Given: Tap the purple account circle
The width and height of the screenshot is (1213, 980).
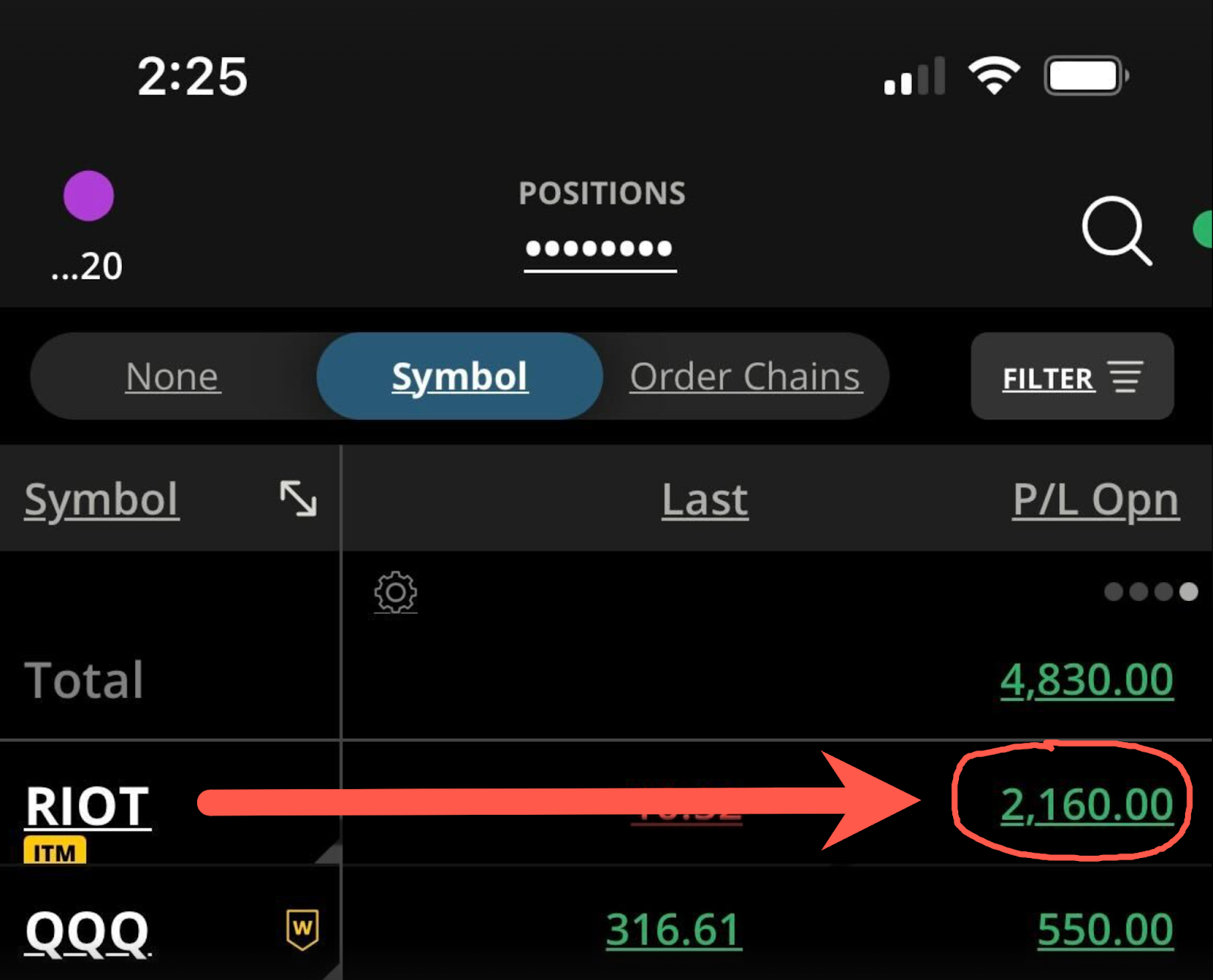Looking at the screenshot, I should (x=89, y=196).
